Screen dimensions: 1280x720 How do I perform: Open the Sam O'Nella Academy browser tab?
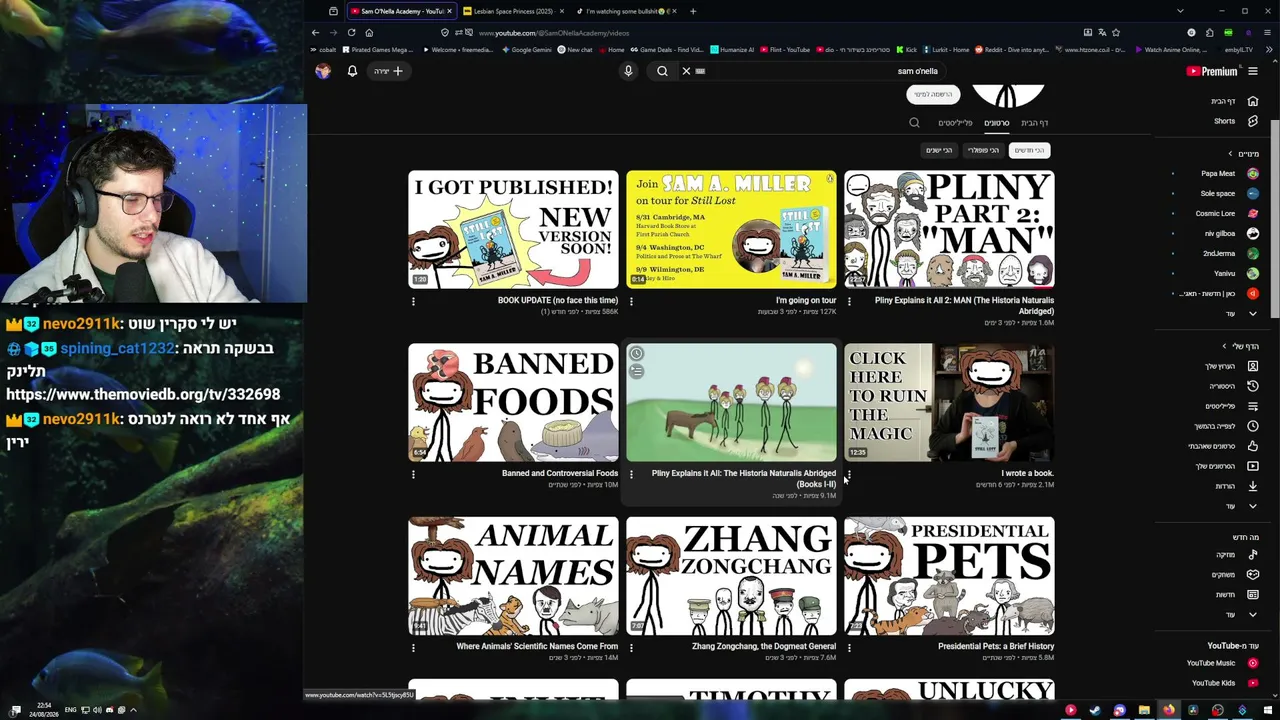click(400, 11)
